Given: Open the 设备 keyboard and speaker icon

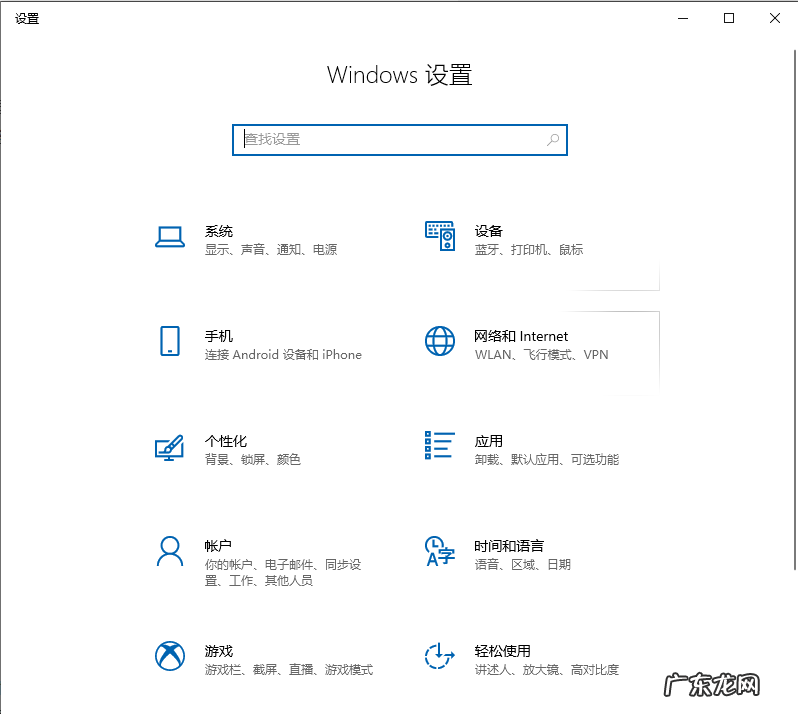Looking at the screenshot, I should [440, 236].
